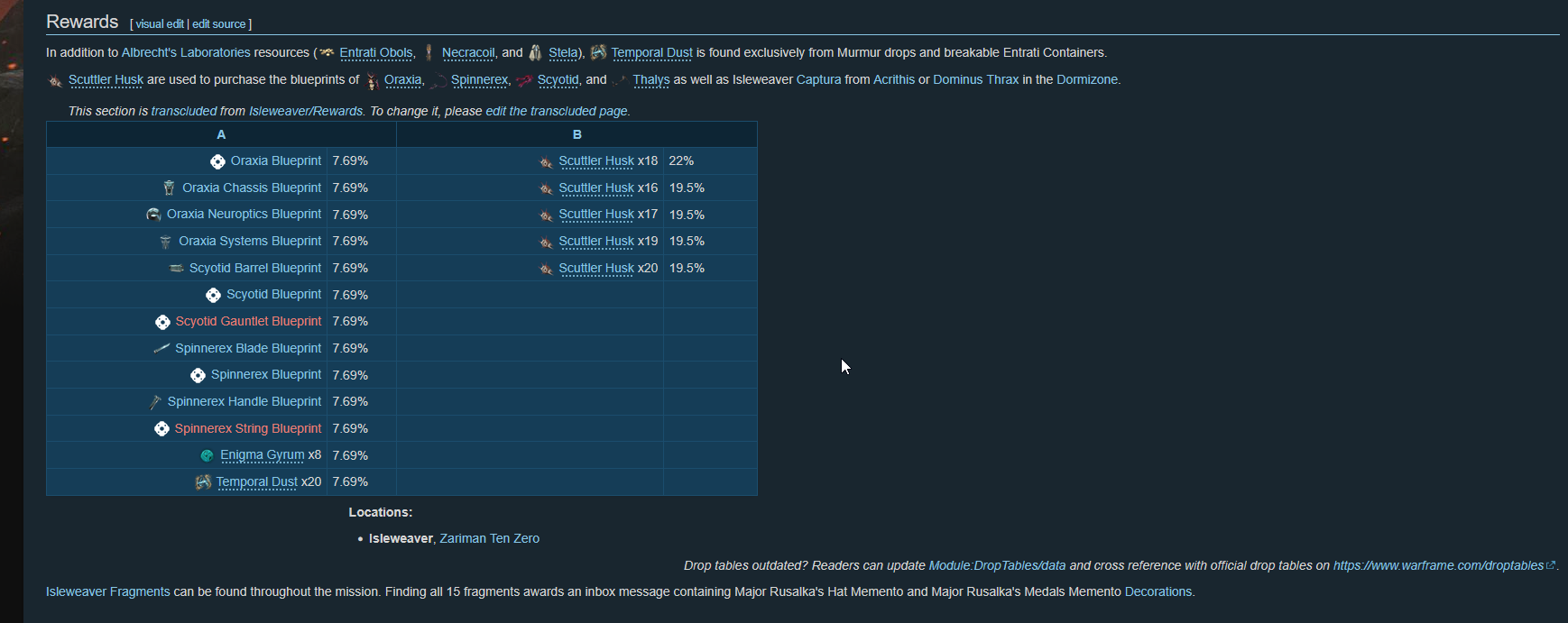
Task: Click the Temporal Dust icon in the intro sentence
Action: click(x=598, y=52)
